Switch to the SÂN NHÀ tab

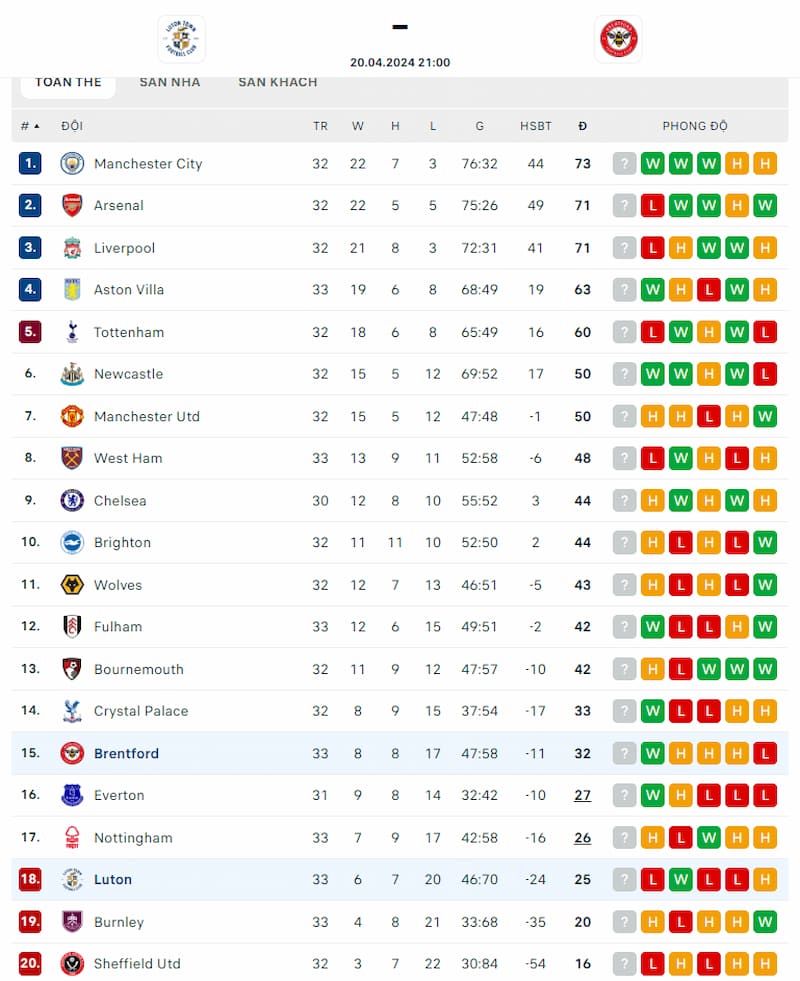[170, 82]
